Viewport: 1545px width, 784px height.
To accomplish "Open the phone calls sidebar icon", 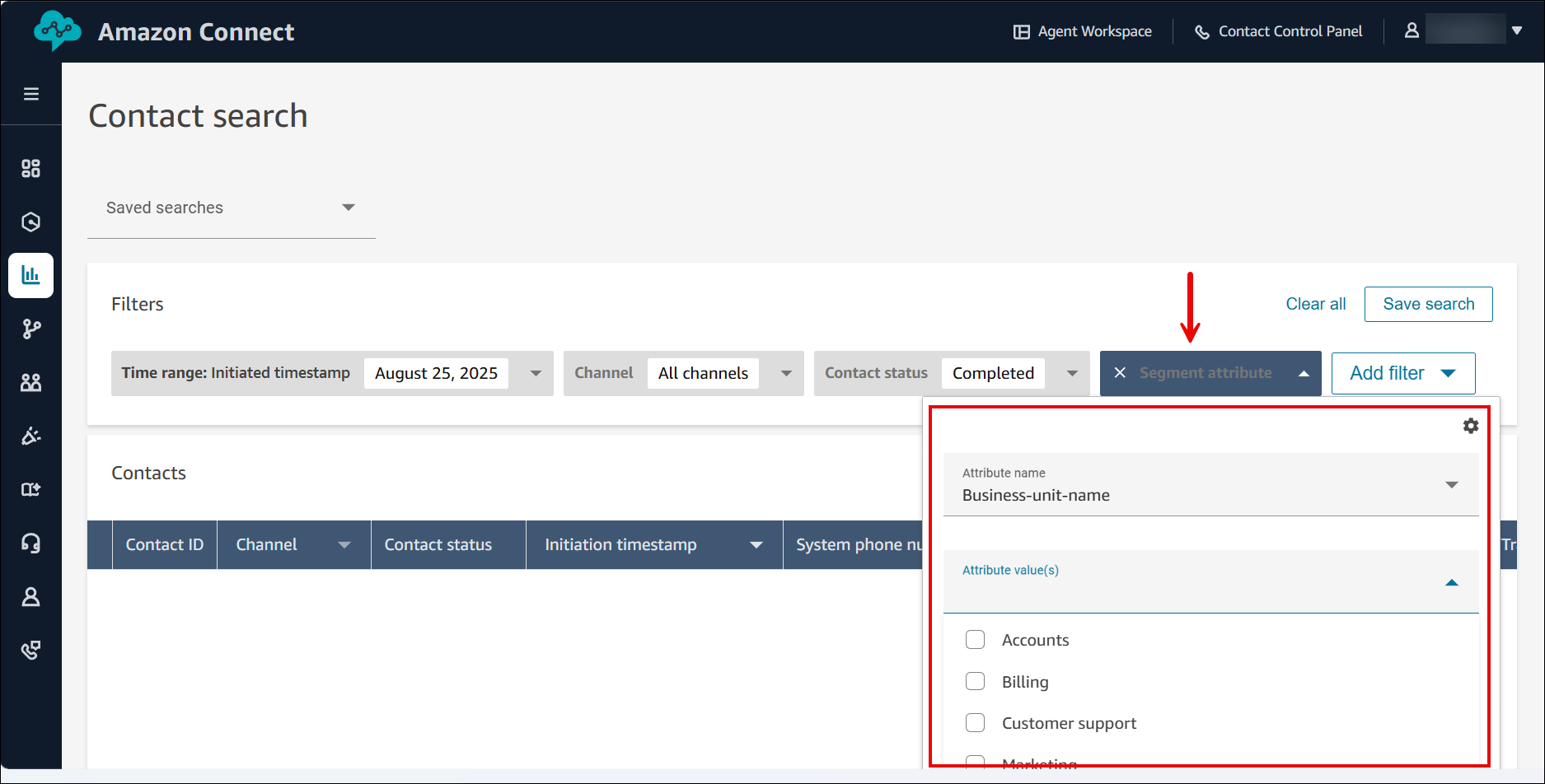I will point(31,650).
